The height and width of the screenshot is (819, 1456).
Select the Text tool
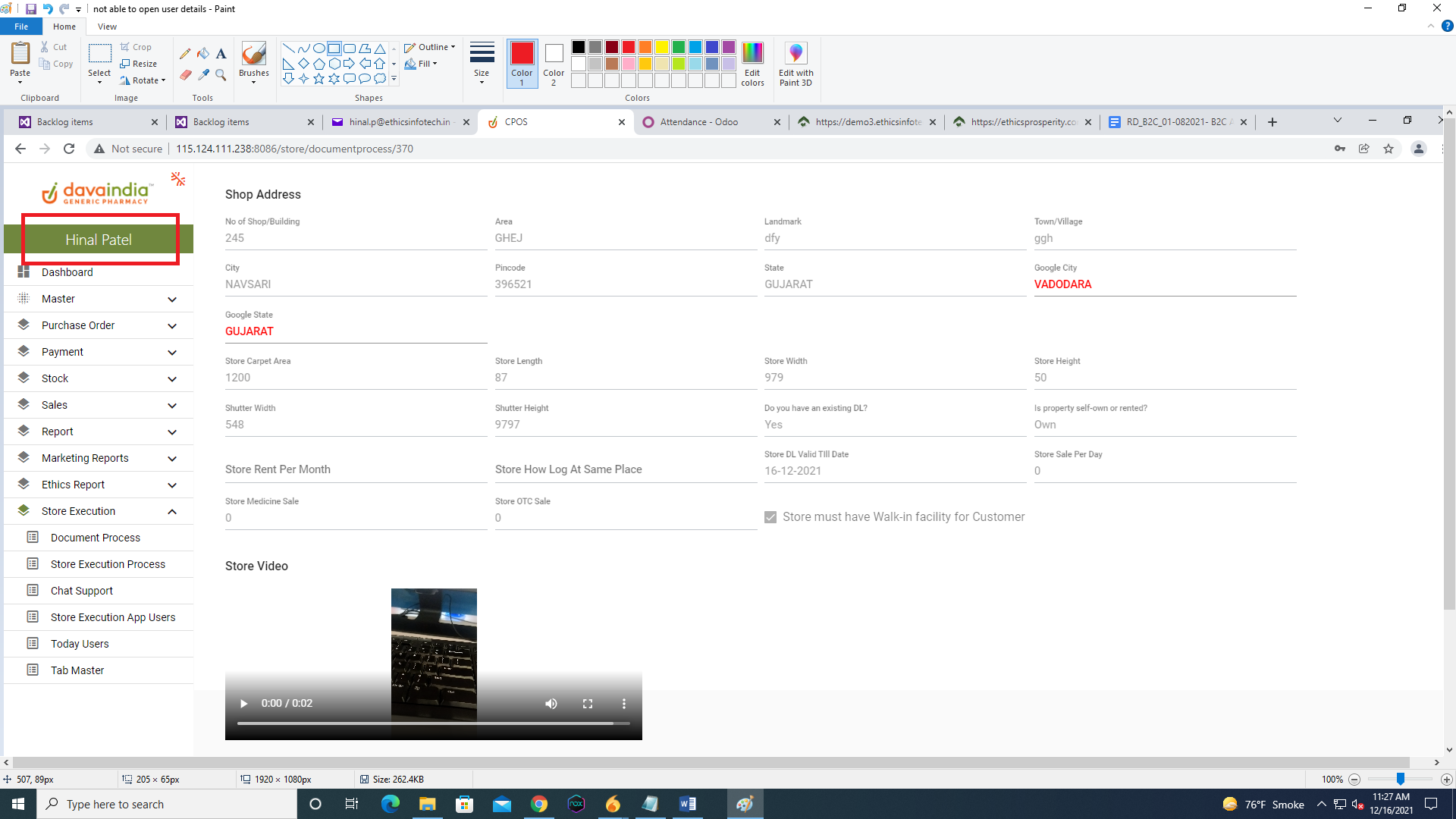click(x=221, y=54)
